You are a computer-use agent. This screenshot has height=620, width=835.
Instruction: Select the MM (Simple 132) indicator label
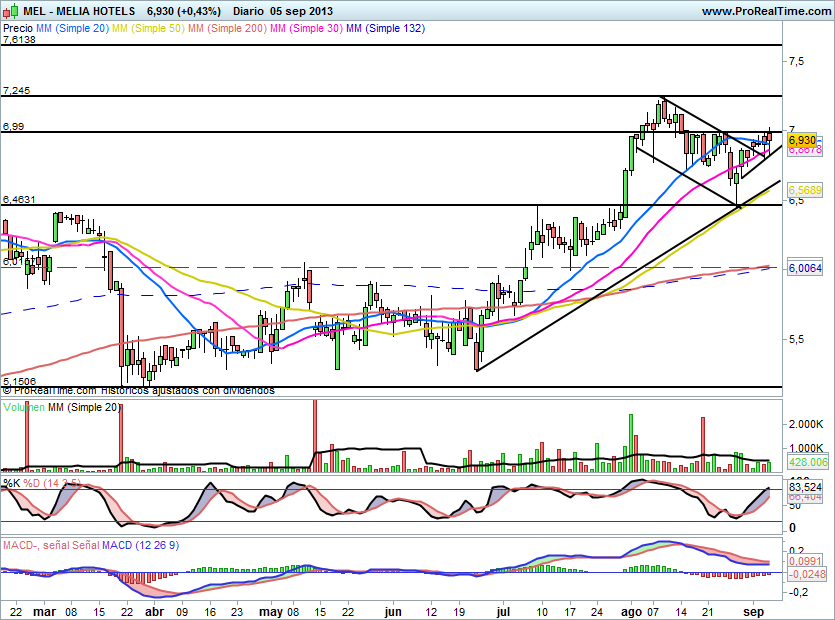click(386, 28)
